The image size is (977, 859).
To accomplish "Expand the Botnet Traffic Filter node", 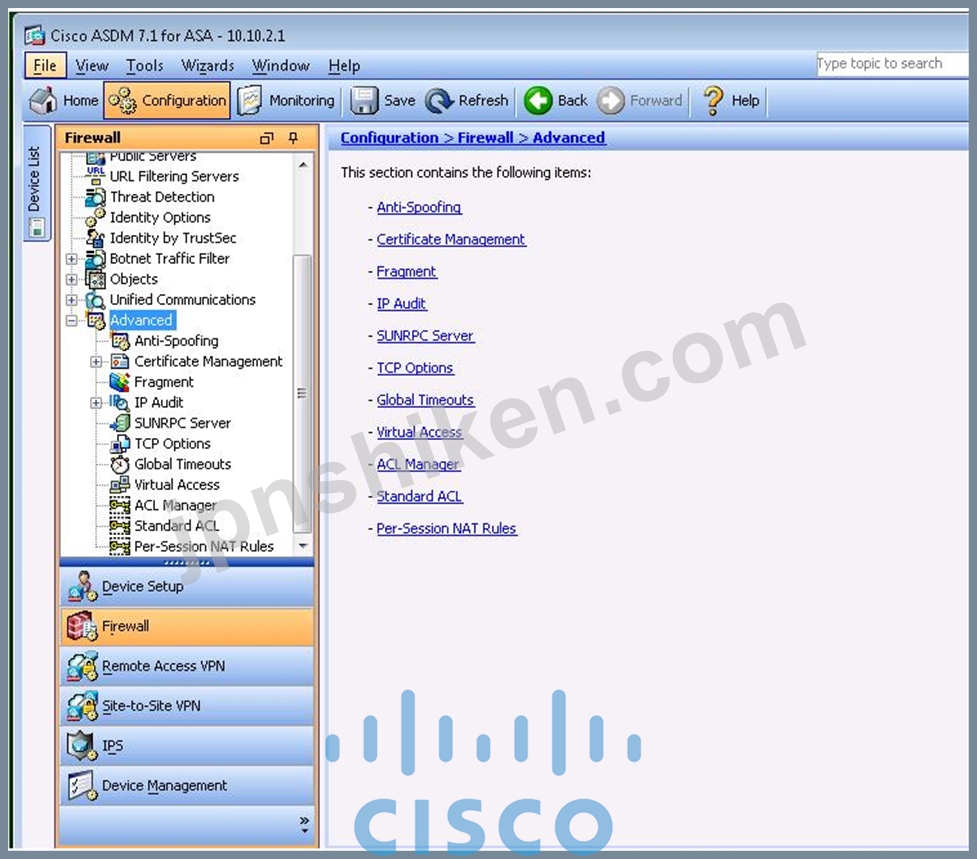I will (72, 259).
